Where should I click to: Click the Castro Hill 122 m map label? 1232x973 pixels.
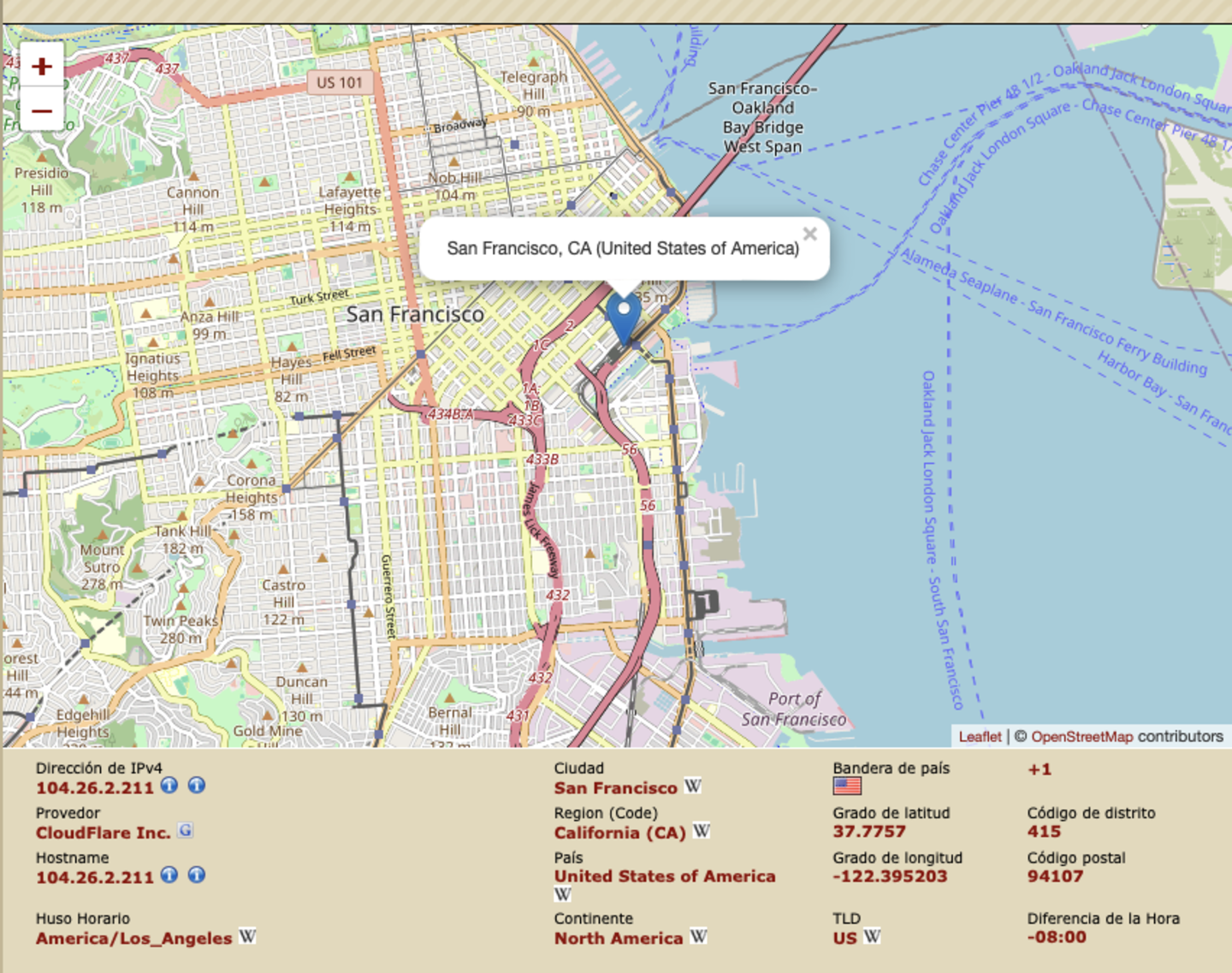283,602
